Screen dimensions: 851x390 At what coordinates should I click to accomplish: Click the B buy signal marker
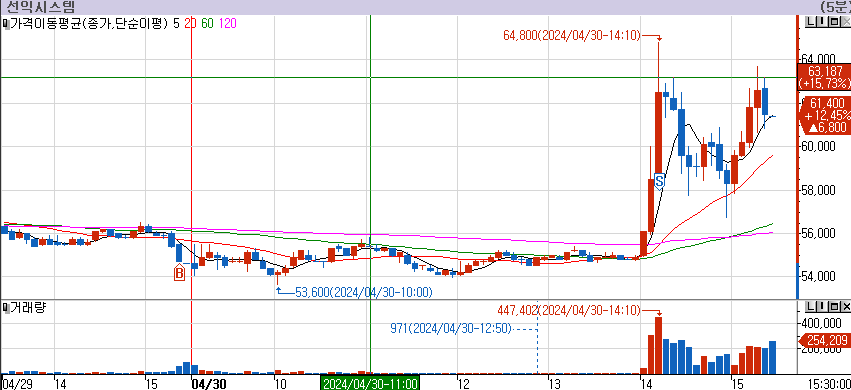(x=179, y=273)
